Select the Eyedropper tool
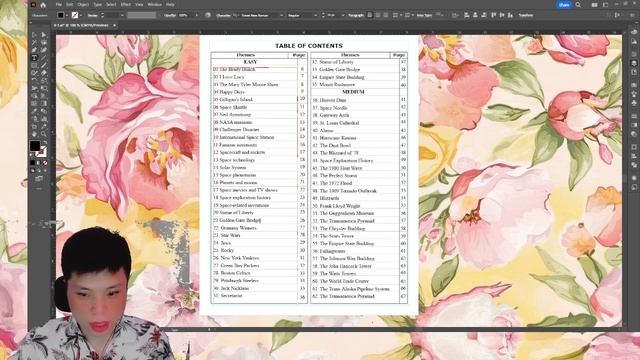640x360 pixels. click(x=34, y=111)
